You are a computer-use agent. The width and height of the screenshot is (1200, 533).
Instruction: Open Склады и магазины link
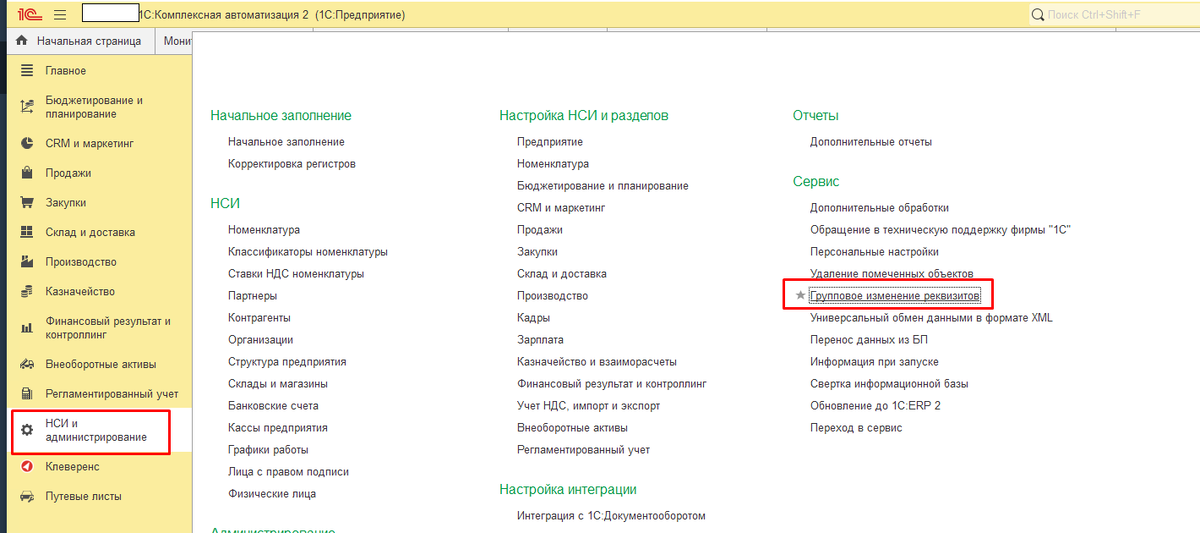pos(278,384)
